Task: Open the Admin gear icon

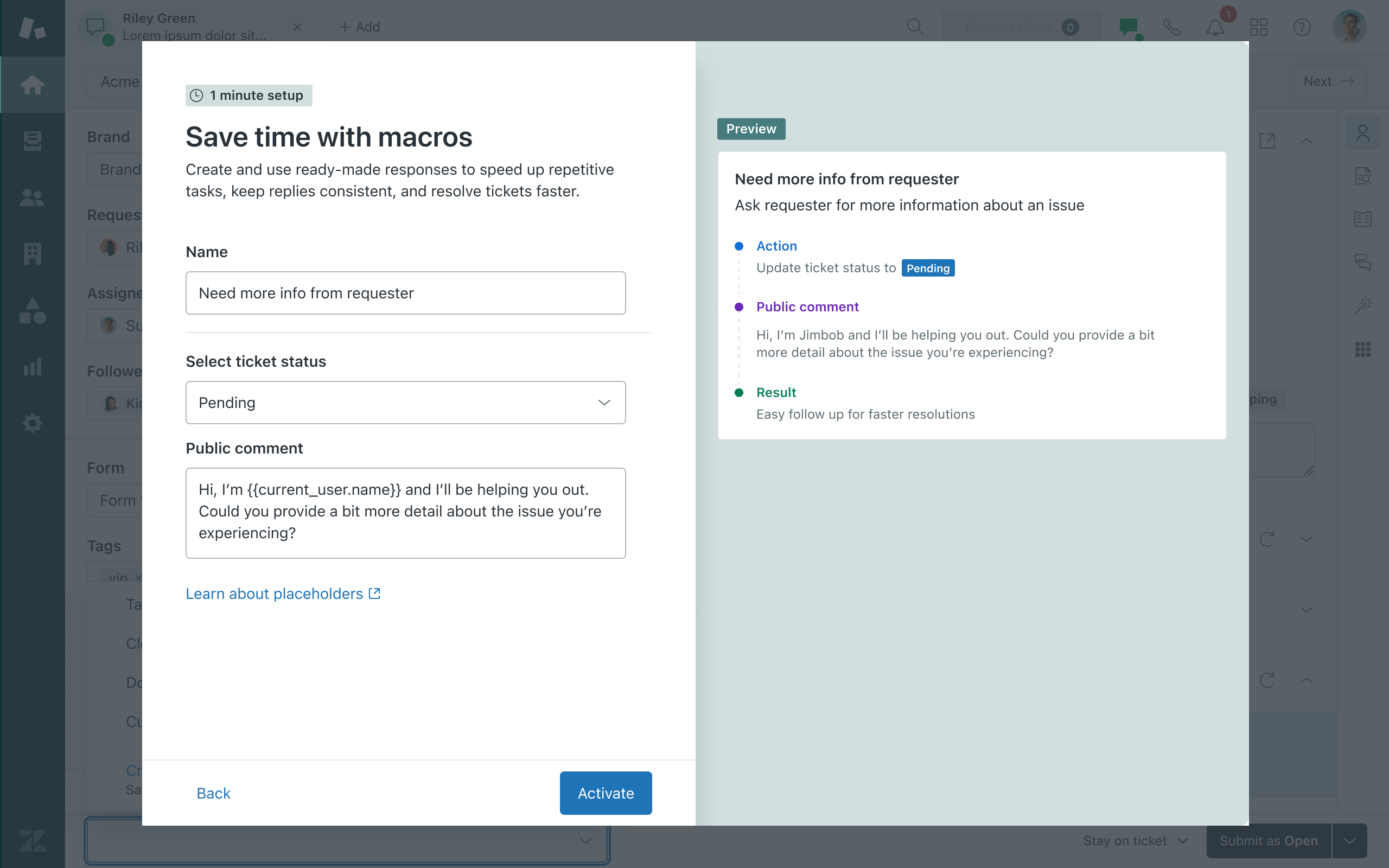Action: [x=32, y=423]
